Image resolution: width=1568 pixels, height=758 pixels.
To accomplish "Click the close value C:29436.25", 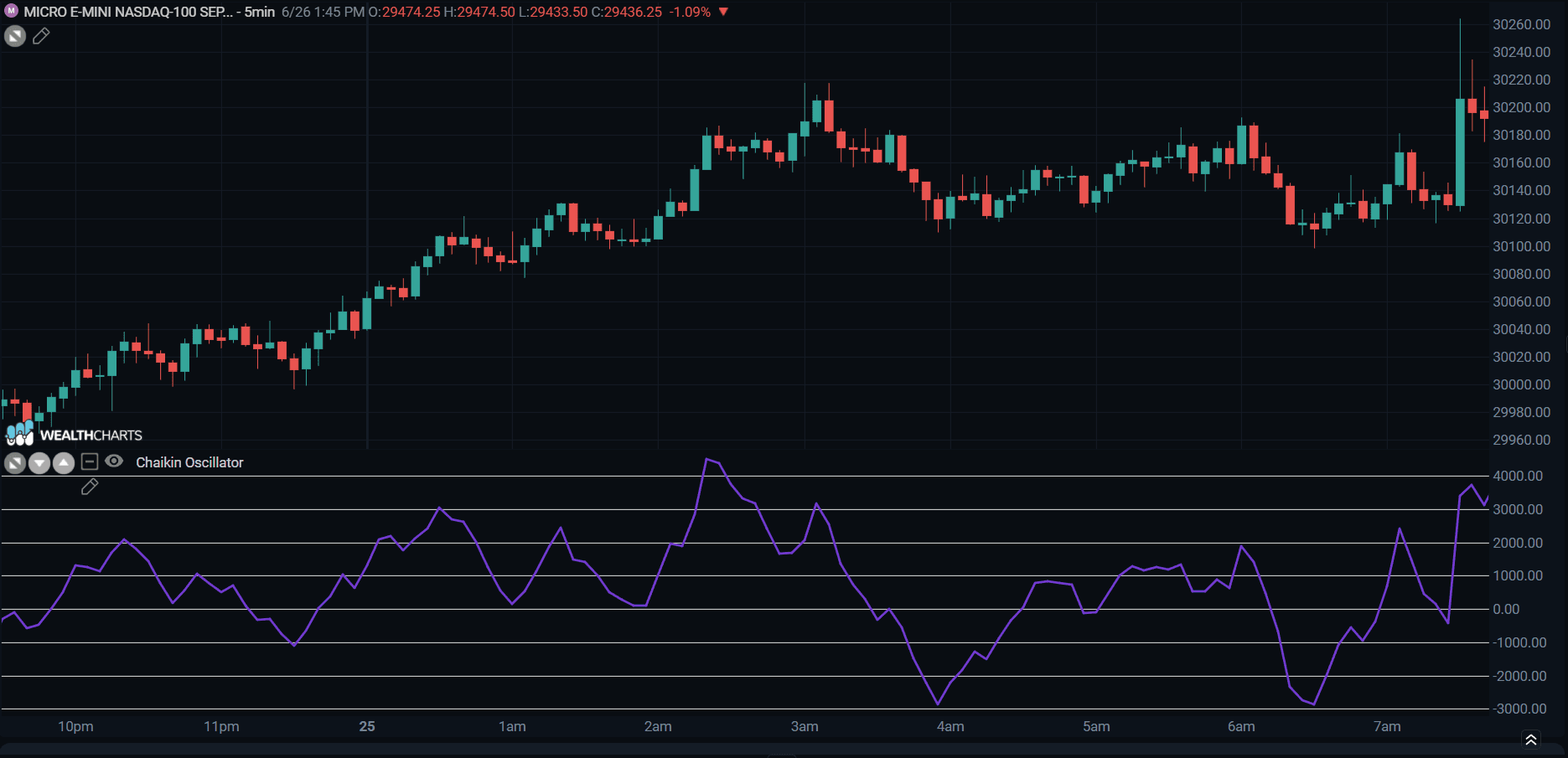I will click(626, 12).
